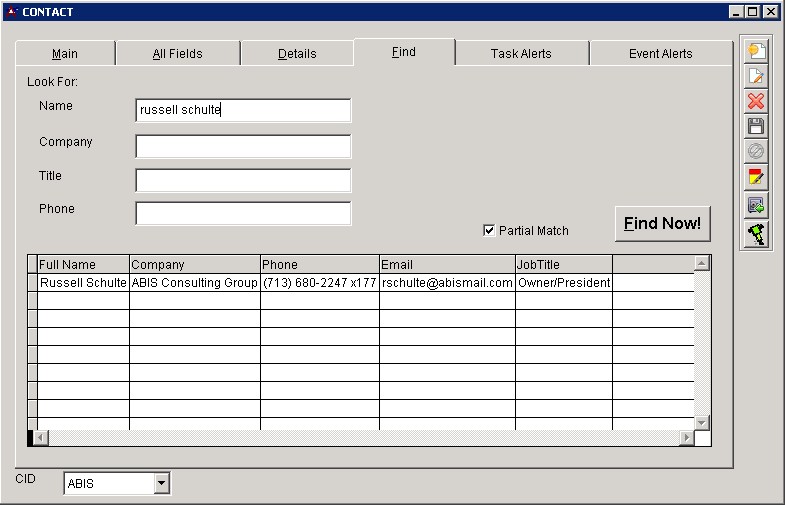Select the Event Alerts tab
785x505 pixels.
(x=660, y=54)
